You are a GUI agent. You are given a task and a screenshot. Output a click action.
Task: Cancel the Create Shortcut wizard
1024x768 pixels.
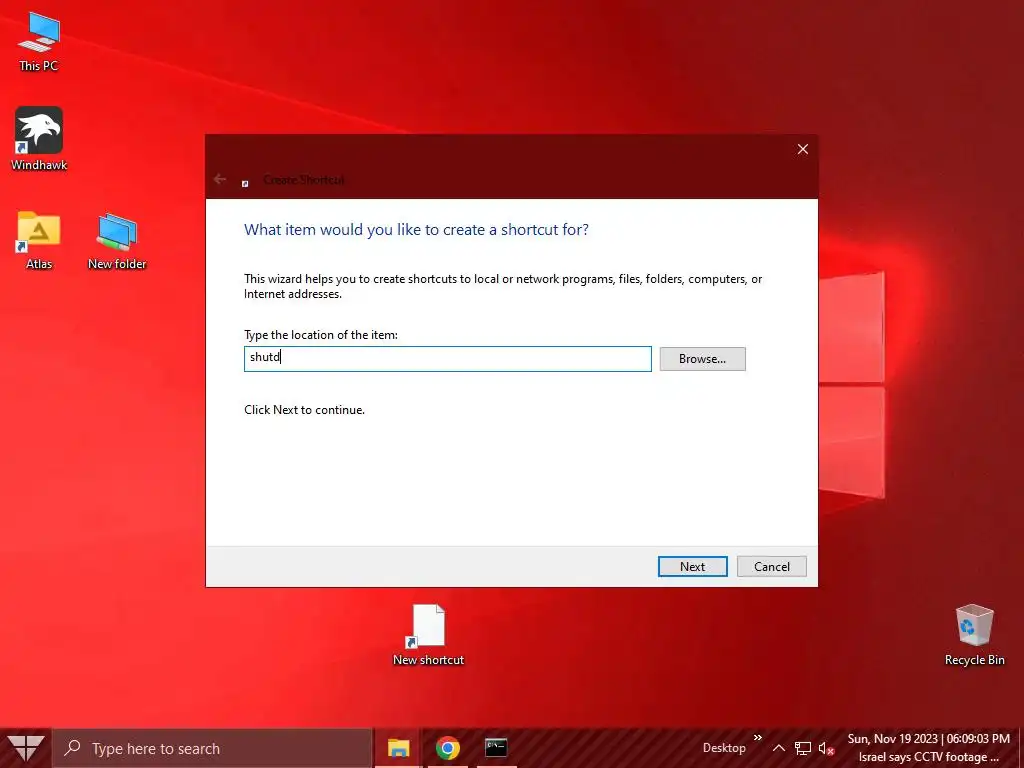(x=771, y=566)
